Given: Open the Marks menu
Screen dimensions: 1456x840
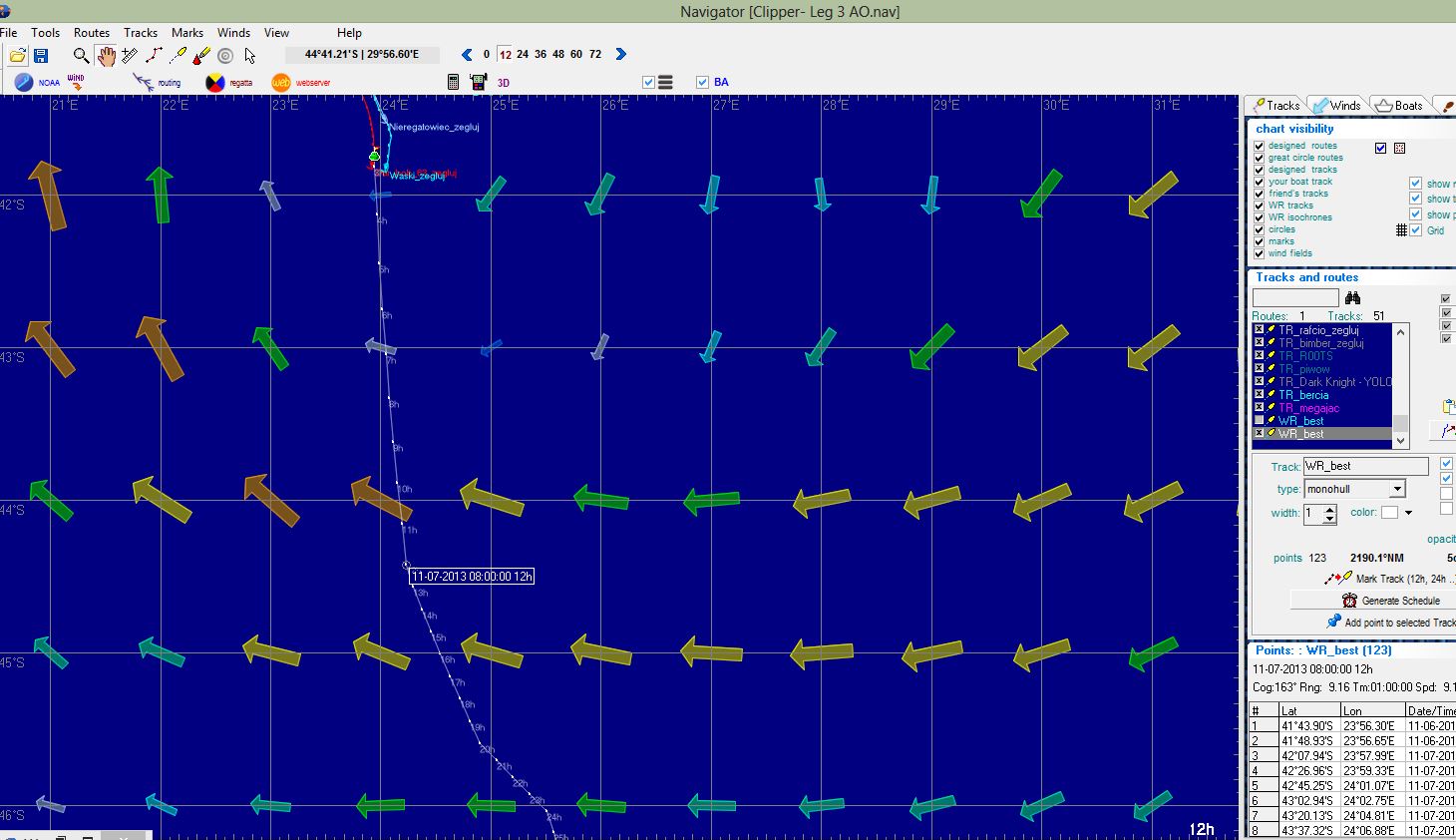Looking at the screenshot, I should click(x=187, y=33).
